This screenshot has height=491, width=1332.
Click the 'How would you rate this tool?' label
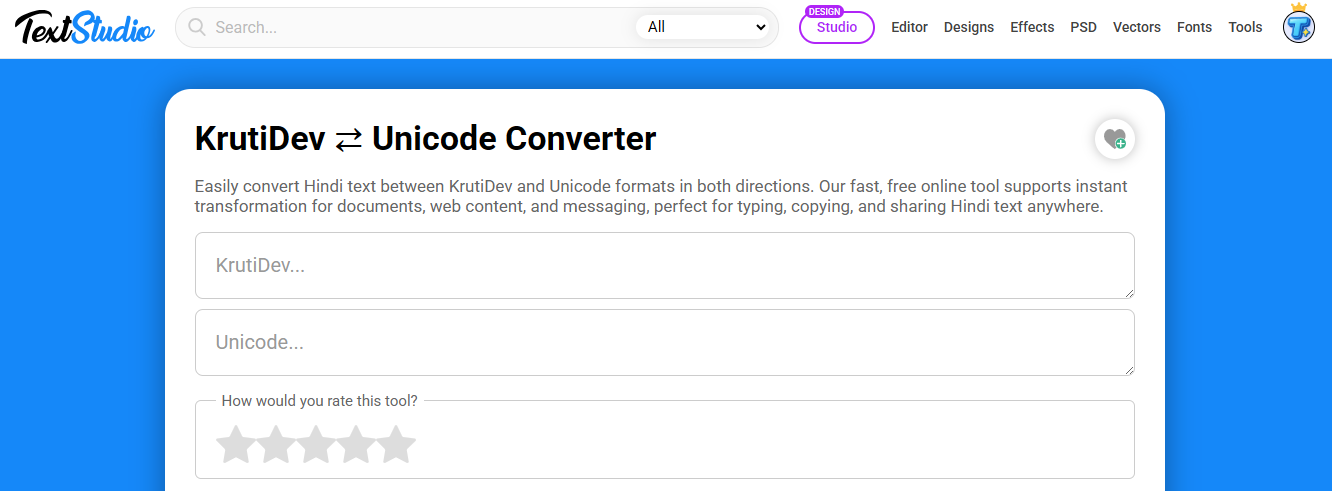click(320, 401)
